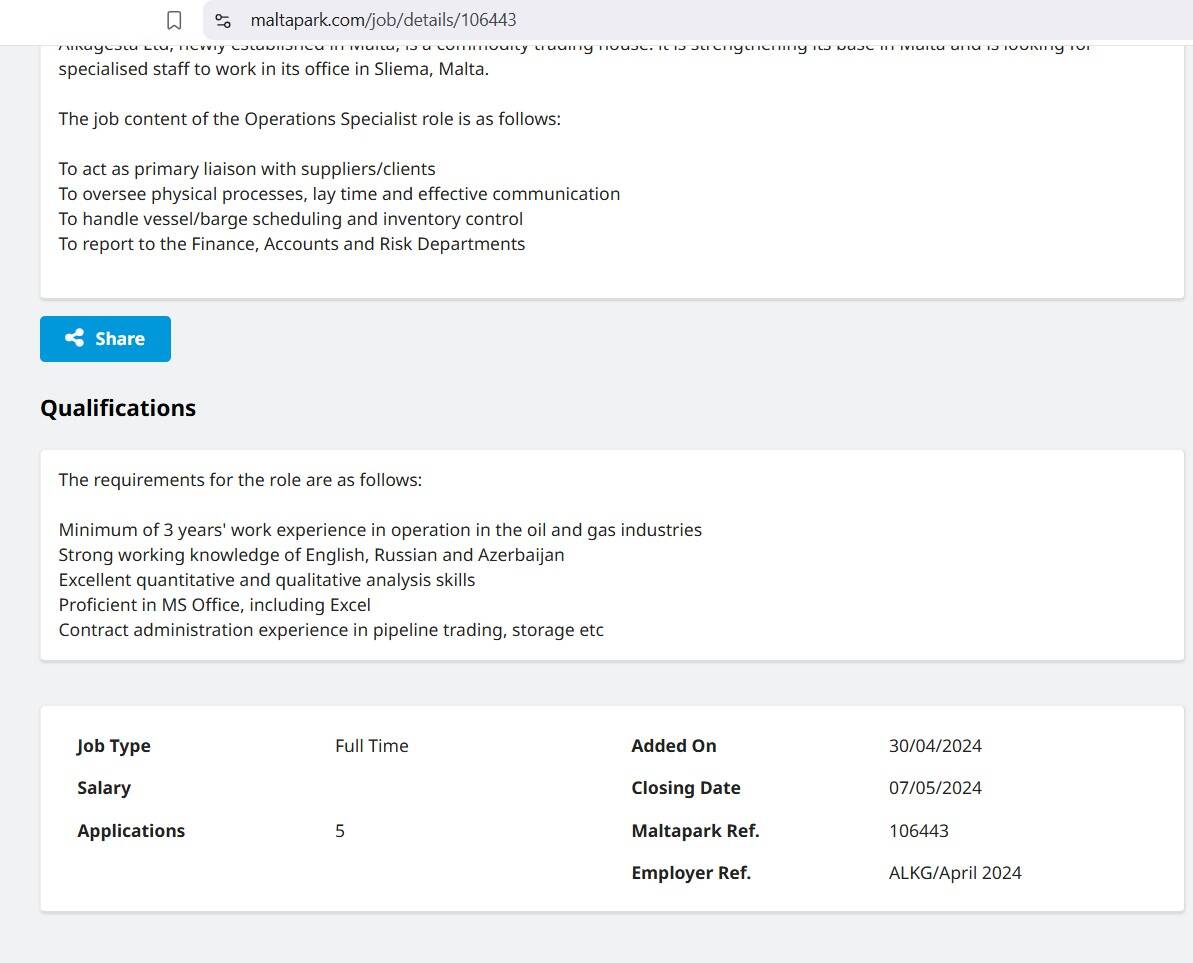1193x963 pixels.
Task: Click the Maltapark Ref. number 106443
Action: [x=918, y=831]
